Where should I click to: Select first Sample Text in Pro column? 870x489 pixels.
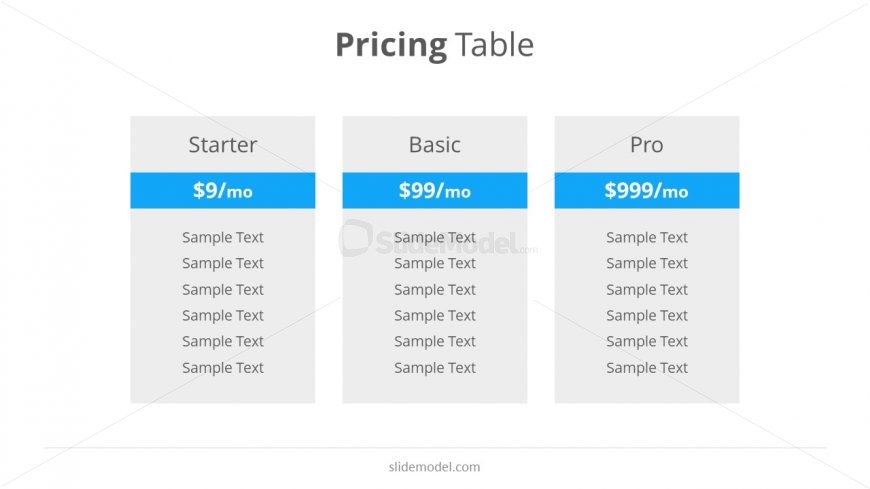(646, 238)
